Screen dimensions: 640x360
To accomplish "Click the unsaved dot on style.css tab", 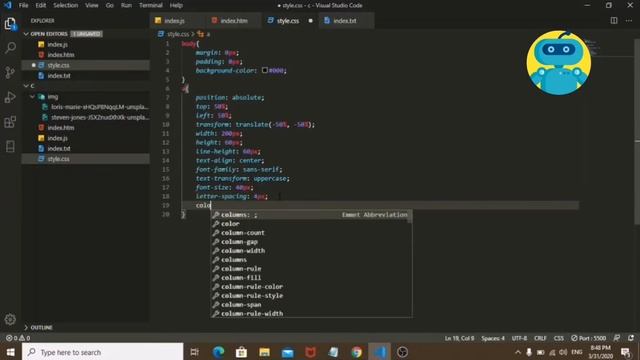I will coord(311,20).
